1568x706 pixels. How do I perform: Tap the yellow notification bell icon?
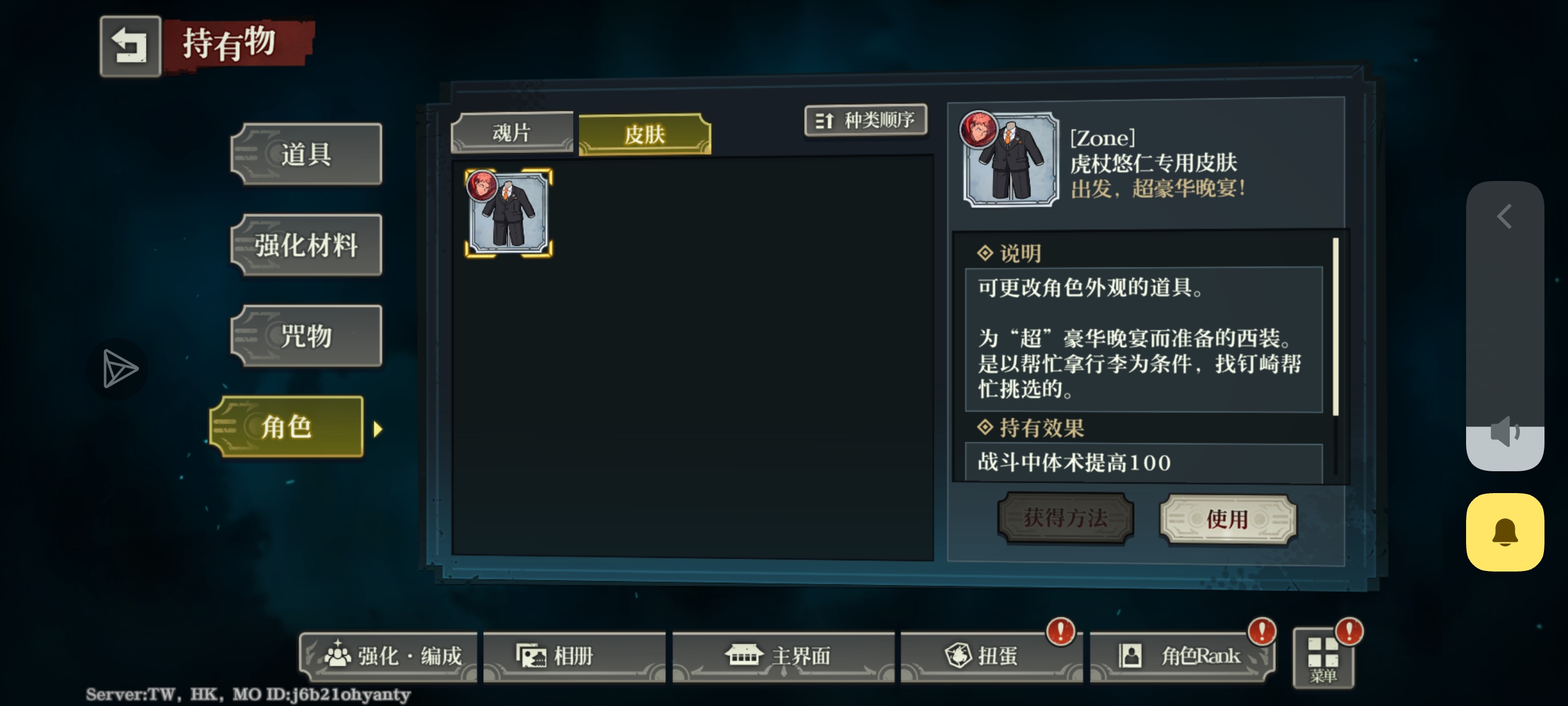(1505, 532)
